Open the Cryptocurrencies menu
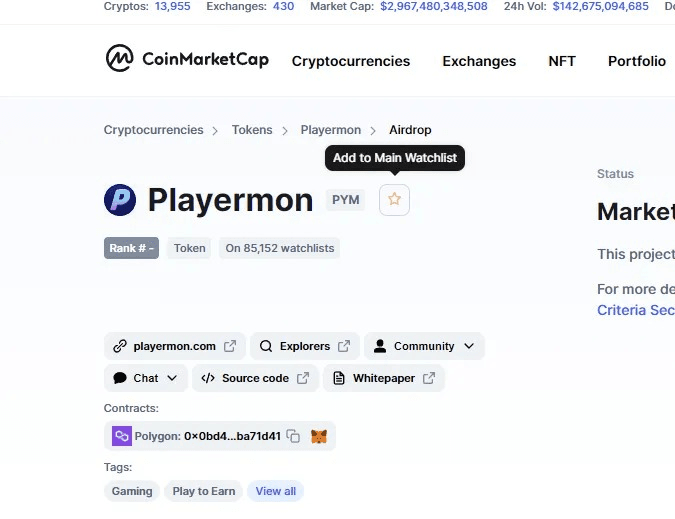 point(351,61)
